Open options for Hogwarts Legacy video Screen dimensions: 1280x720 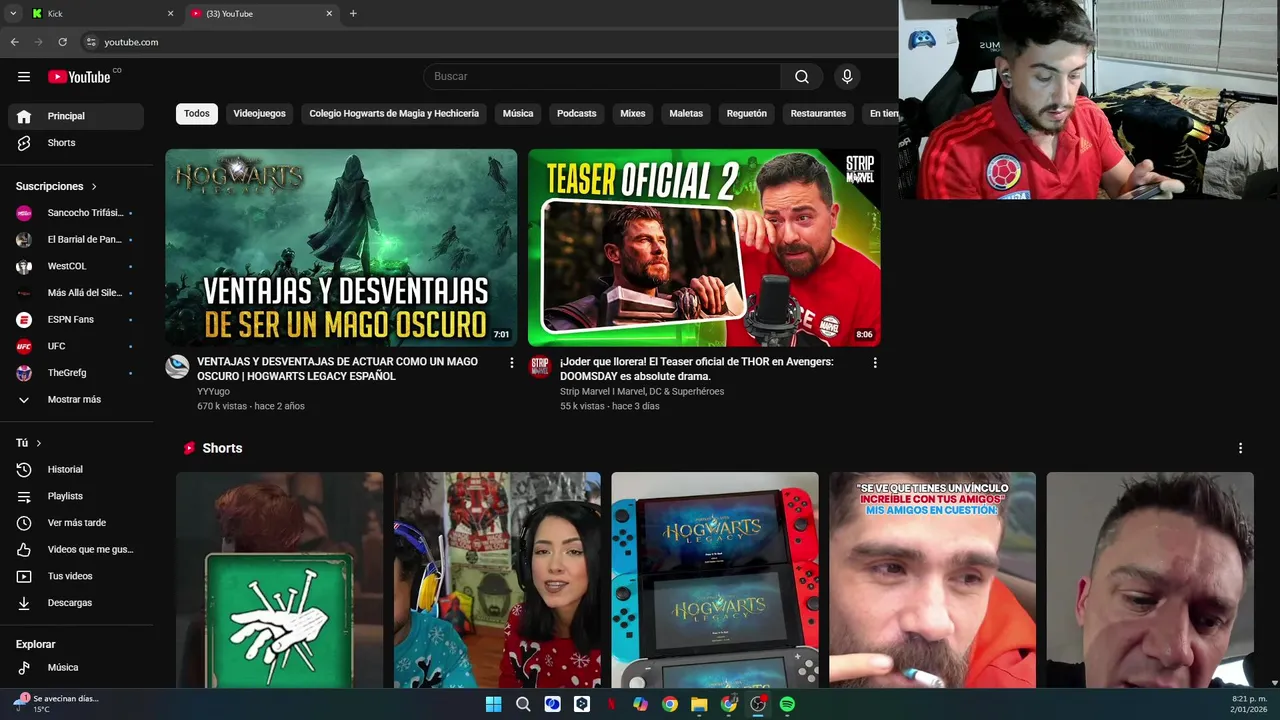(512, 363)
